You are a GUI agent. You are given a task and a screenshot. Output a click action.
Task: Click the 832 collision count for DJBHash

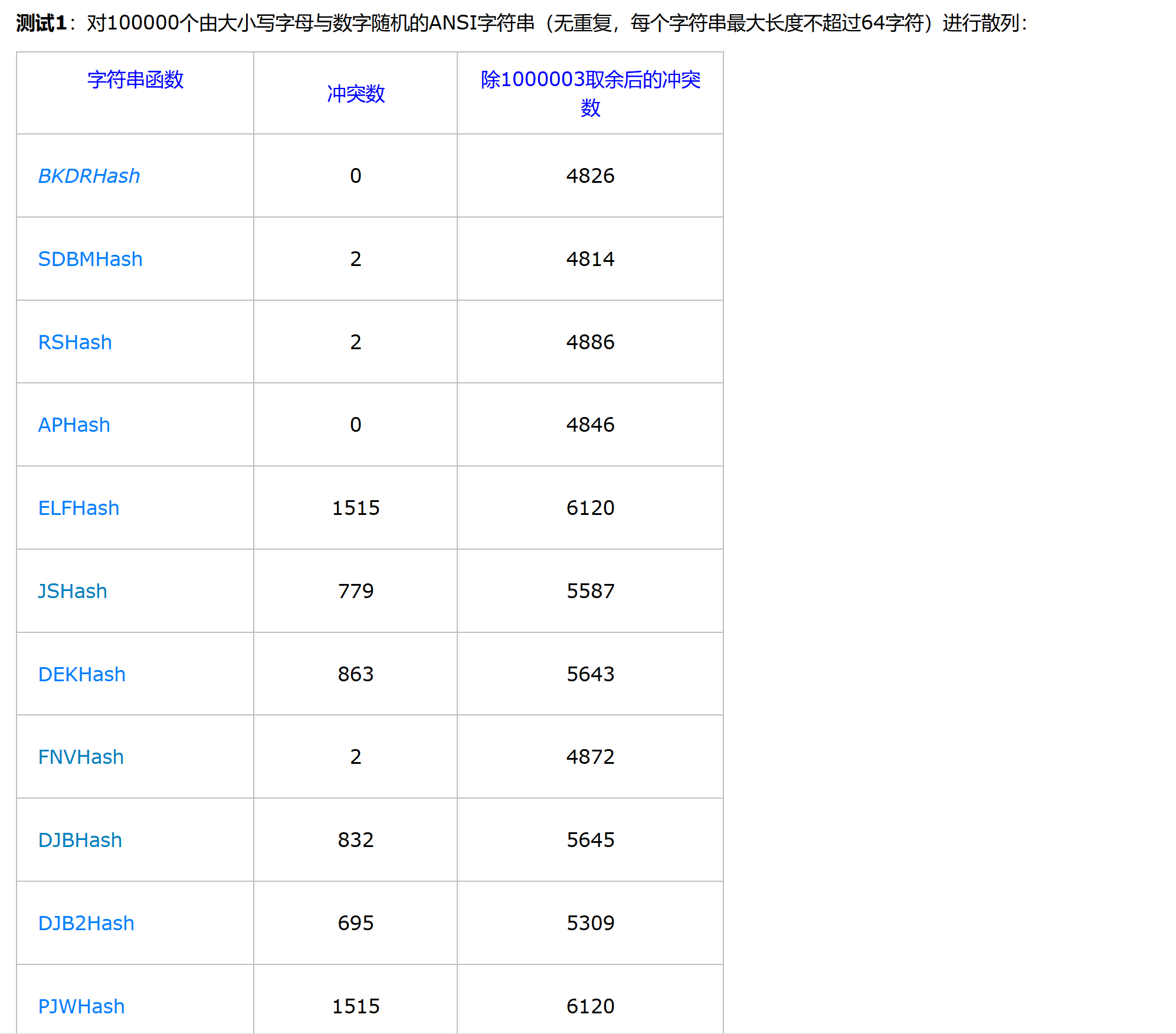pos(356,840)
